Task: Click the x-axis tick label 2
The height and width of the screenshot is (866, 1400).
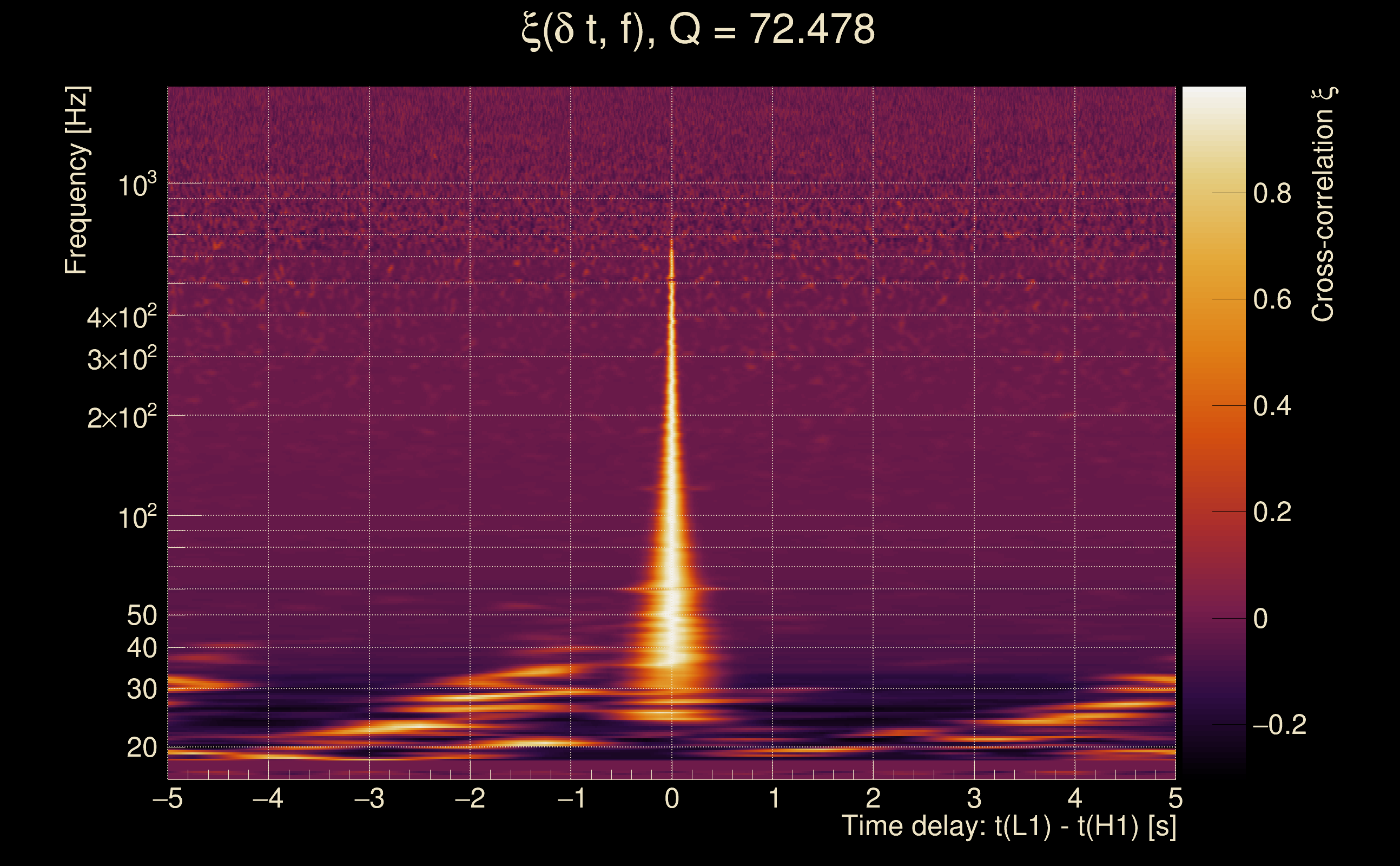Action: (x=873, y=798)
